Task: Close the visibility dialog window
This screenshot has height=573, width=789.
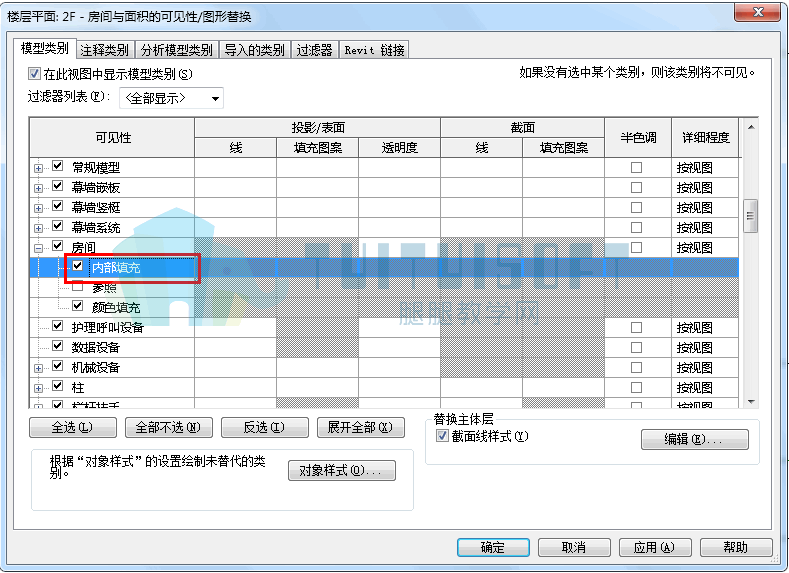Action: [758, 12]
